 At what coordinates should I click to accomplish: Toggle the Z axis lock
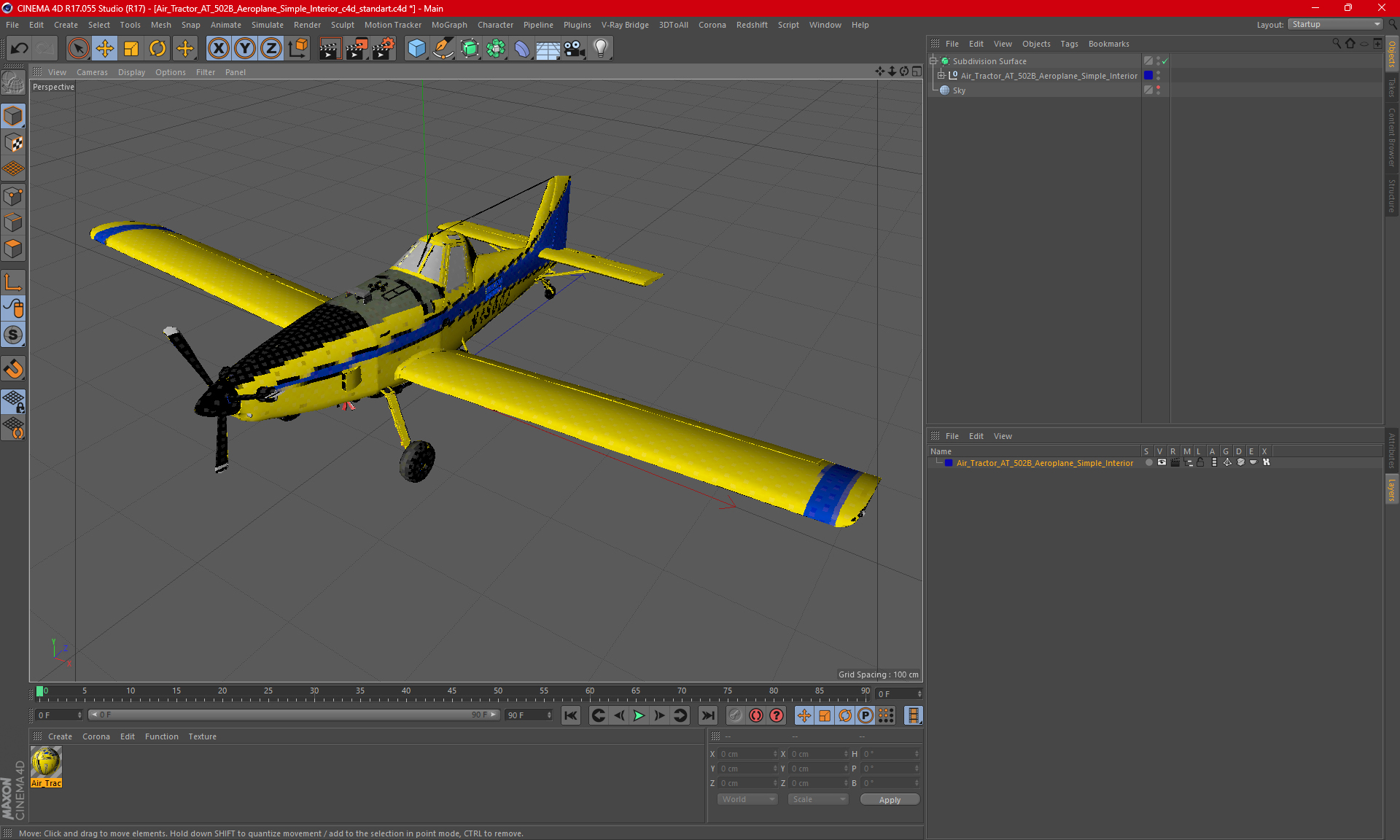(x=271, y=49)
